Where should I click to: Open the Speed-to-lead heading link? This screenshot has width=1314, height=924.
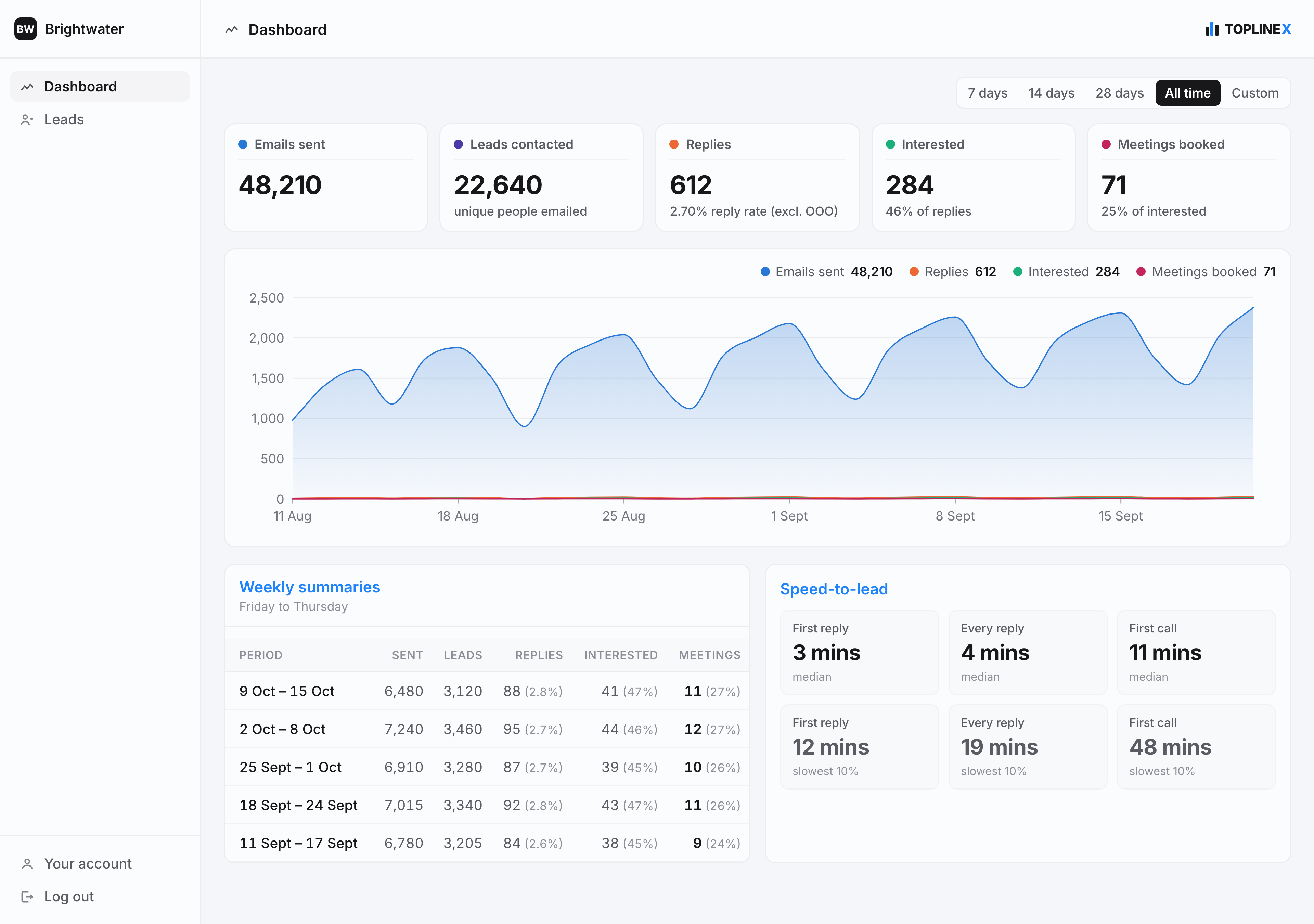pos(834,589)
